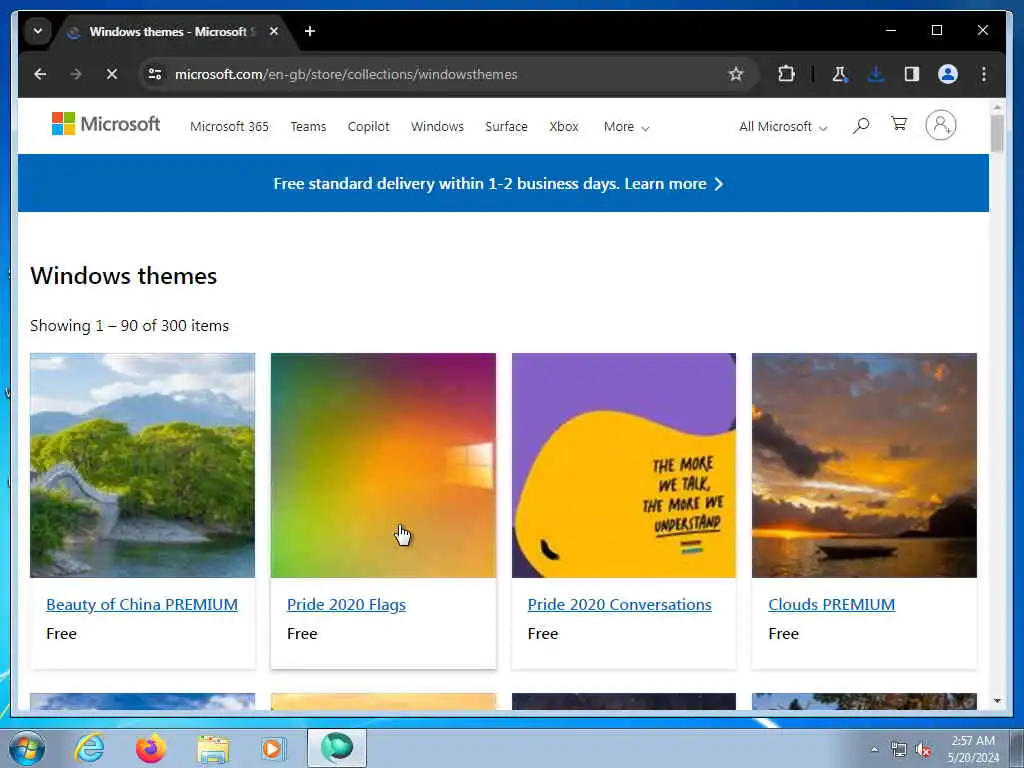
Task: Click the sign-in account icon
Action: (940, 125)
